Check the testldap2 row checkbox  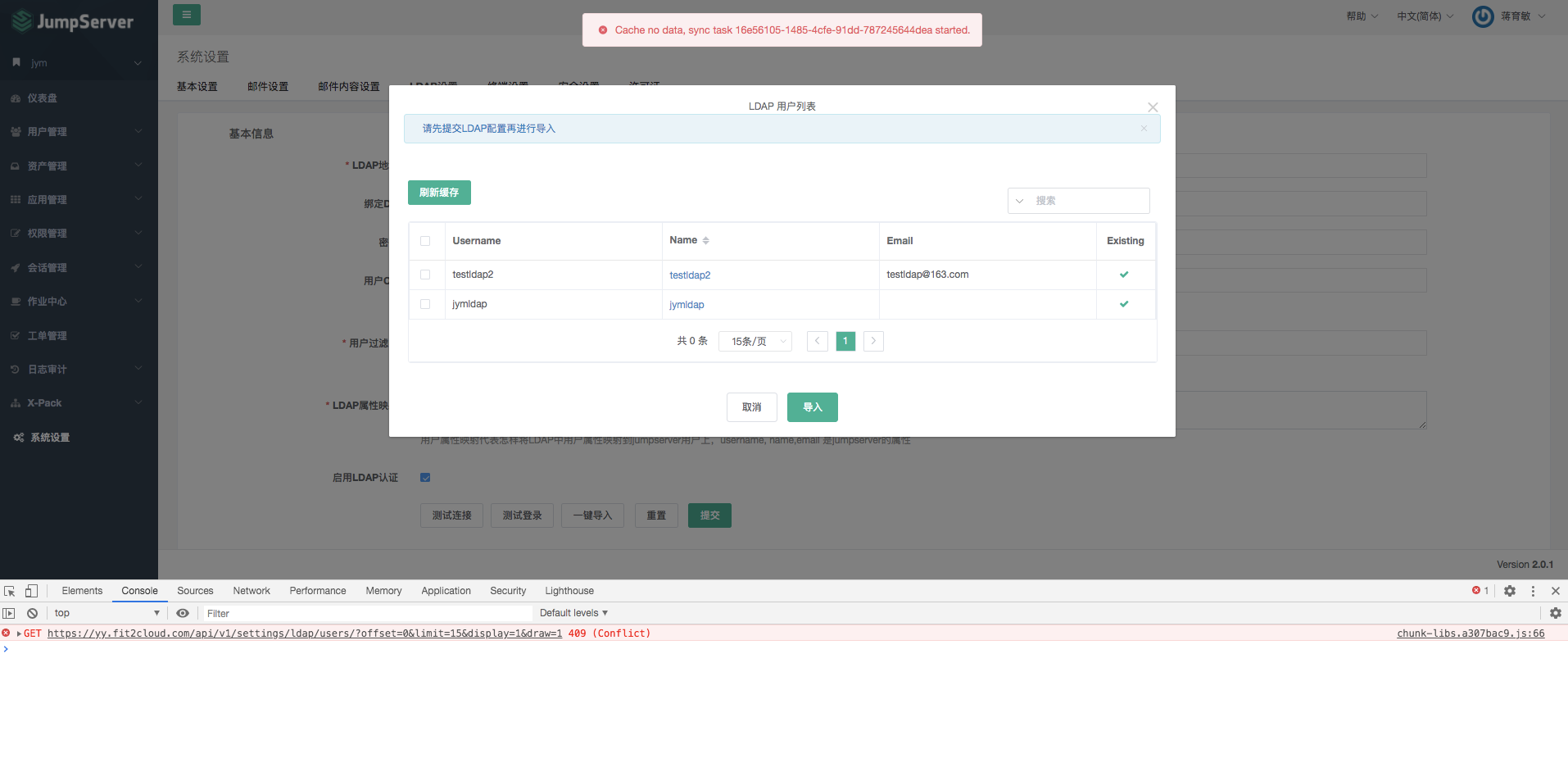tap(425, 275)
